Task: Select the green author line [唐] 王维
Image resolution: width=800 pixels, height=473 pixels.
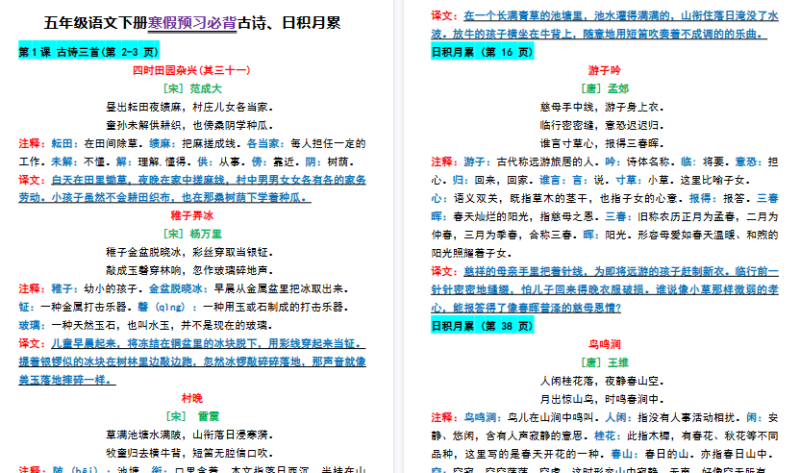Action: [605, 363]
